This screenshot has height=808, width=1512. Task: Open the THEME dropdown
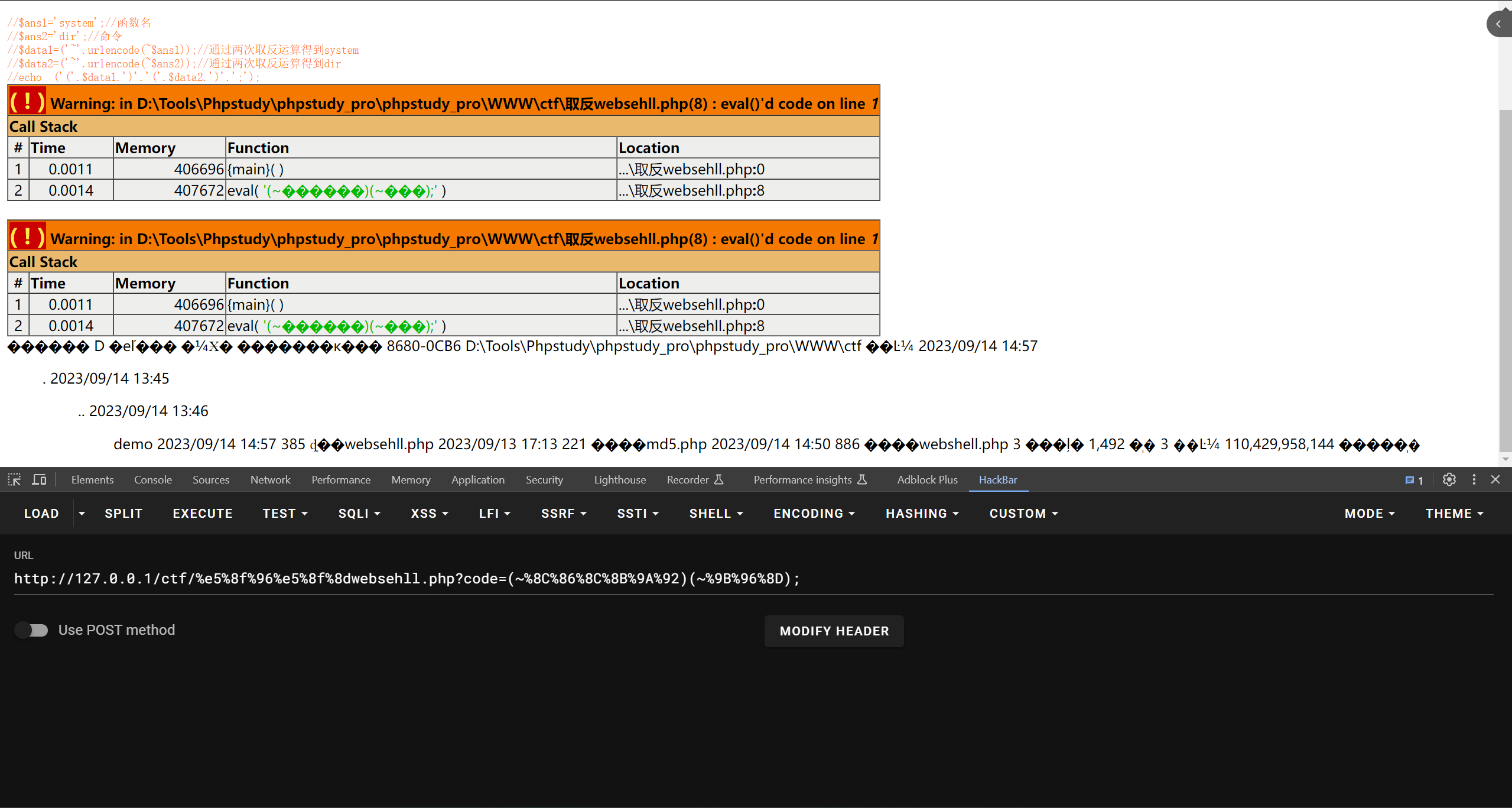[x=1454, y=514]
